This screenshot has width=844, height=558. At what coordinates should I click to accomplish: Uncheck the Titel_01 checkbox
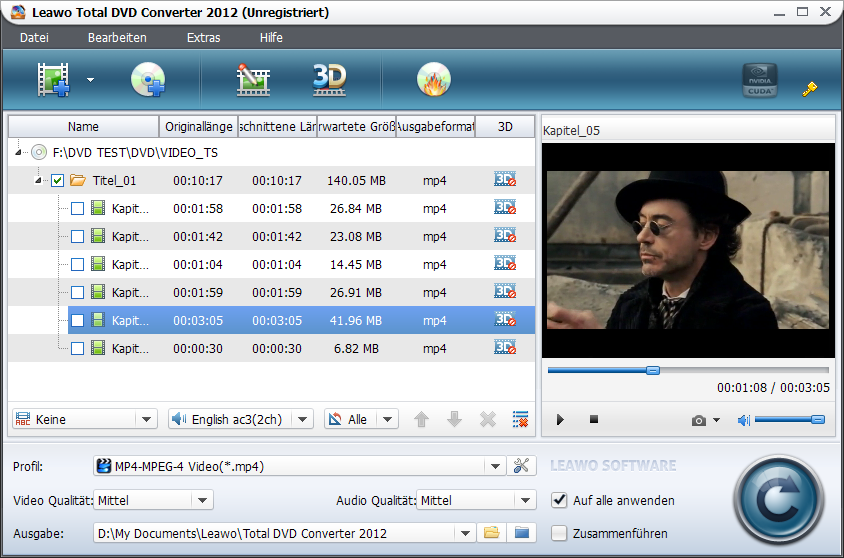pyautogui.click(x=57, y=181)
